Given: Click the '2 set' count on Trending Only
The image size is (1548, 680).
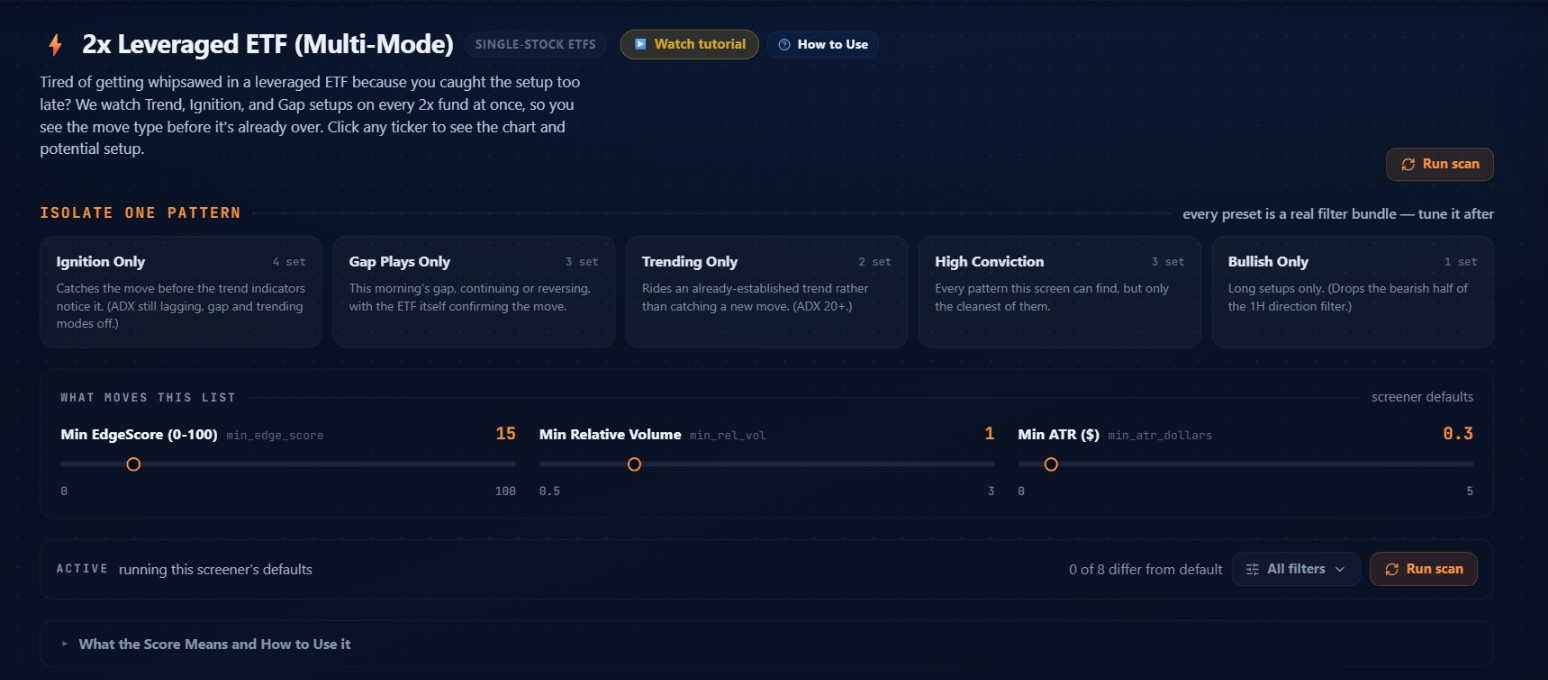Looking at the screenshot, I should tap(875, 262).
